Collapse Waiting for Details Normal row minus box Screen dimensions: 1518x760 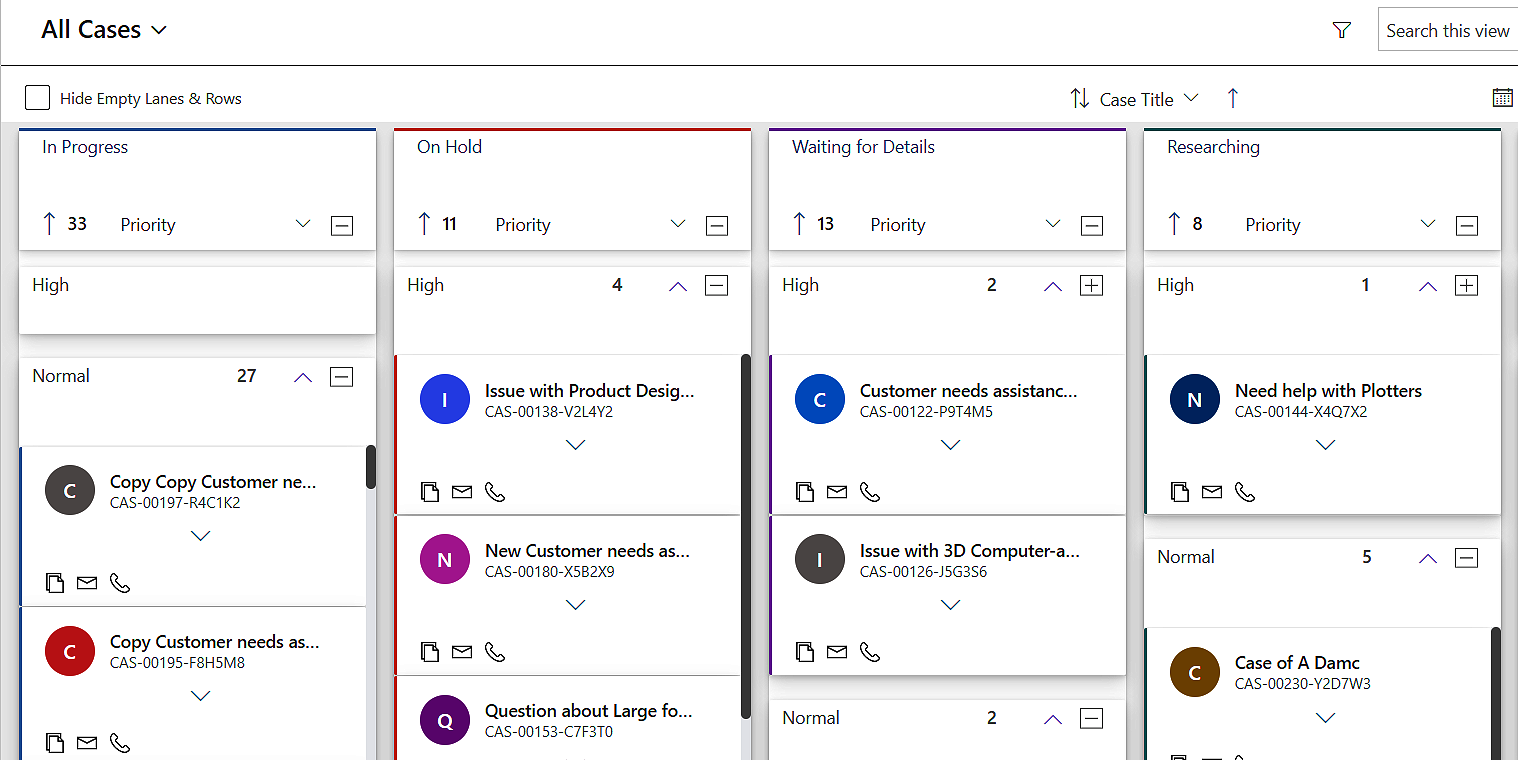[1092, 718]
